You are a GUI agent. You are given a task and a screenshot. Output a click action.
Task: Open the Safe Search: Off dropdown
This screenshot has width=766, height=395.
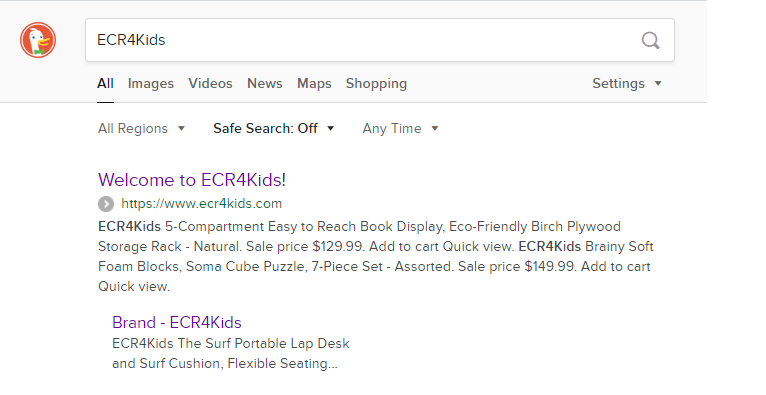point(274,128)
